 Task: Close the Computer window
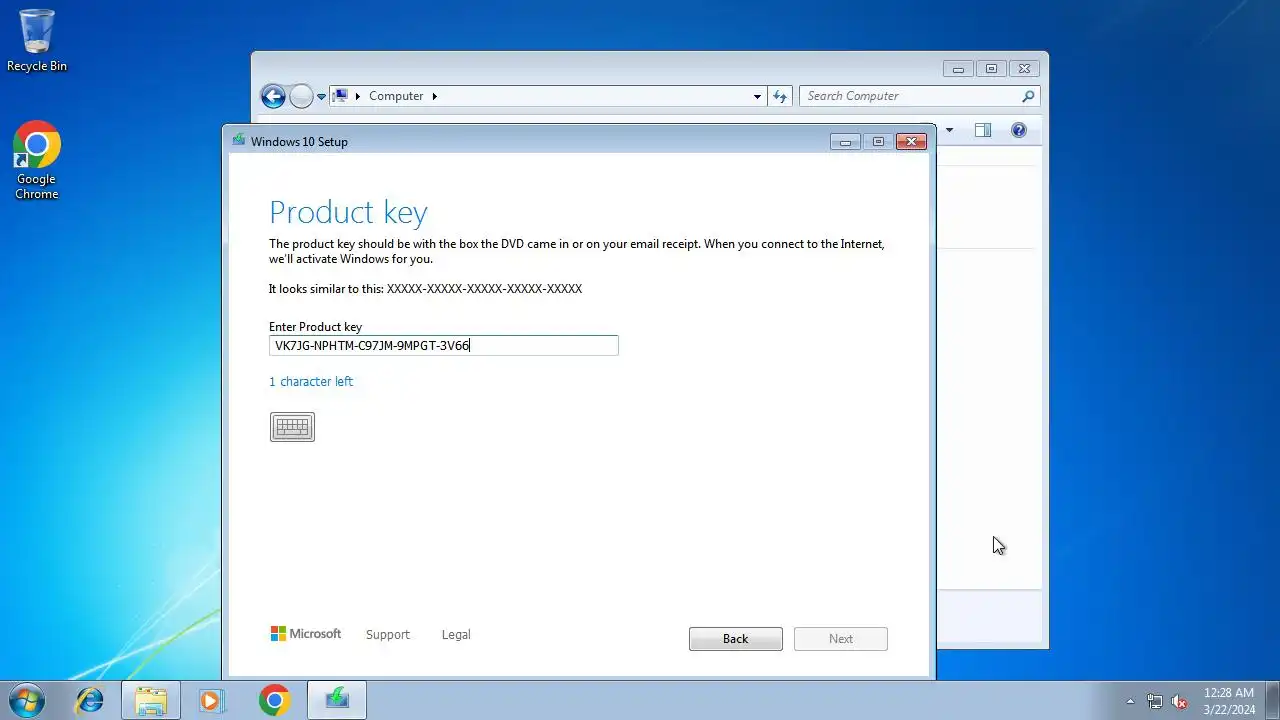1024,69
